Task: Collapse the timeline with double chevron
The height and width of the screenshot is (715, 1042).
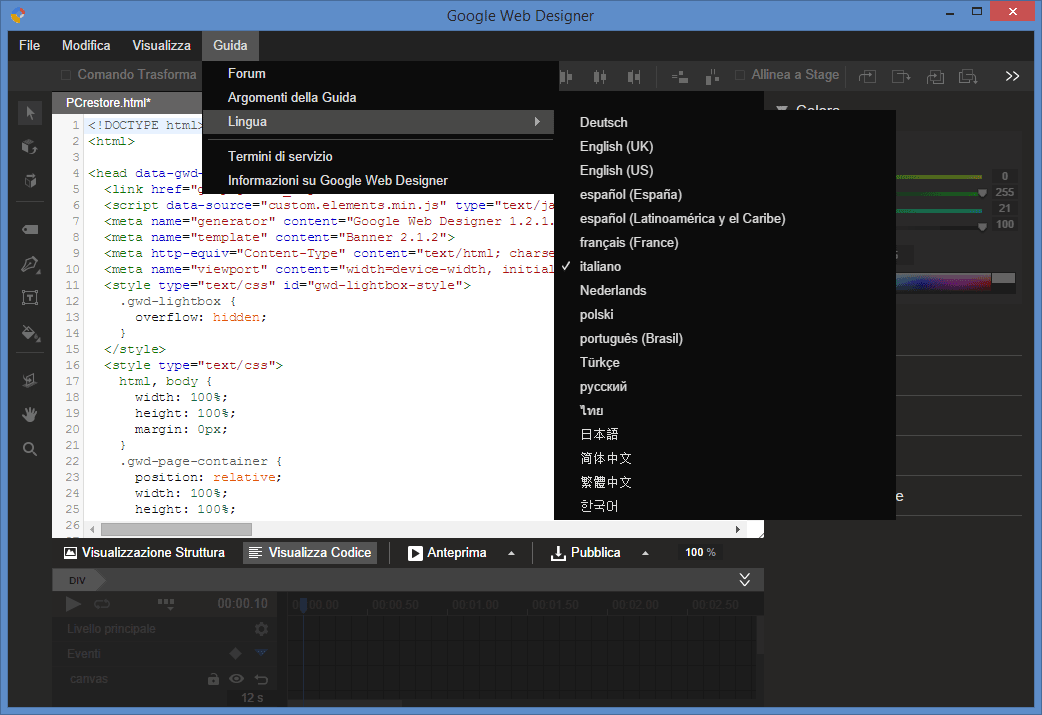Action: [745, 579]
